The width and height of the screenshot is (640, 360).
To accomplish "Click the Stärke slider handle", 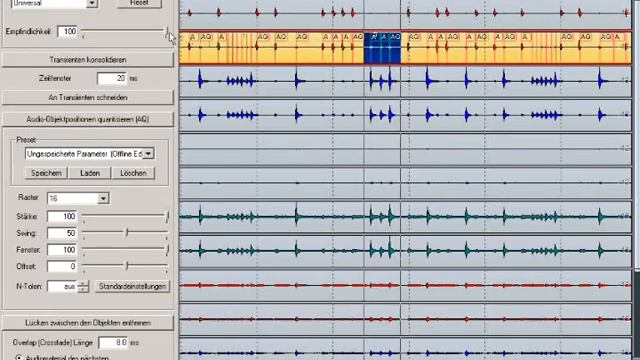I will click(x=167, y=216).
